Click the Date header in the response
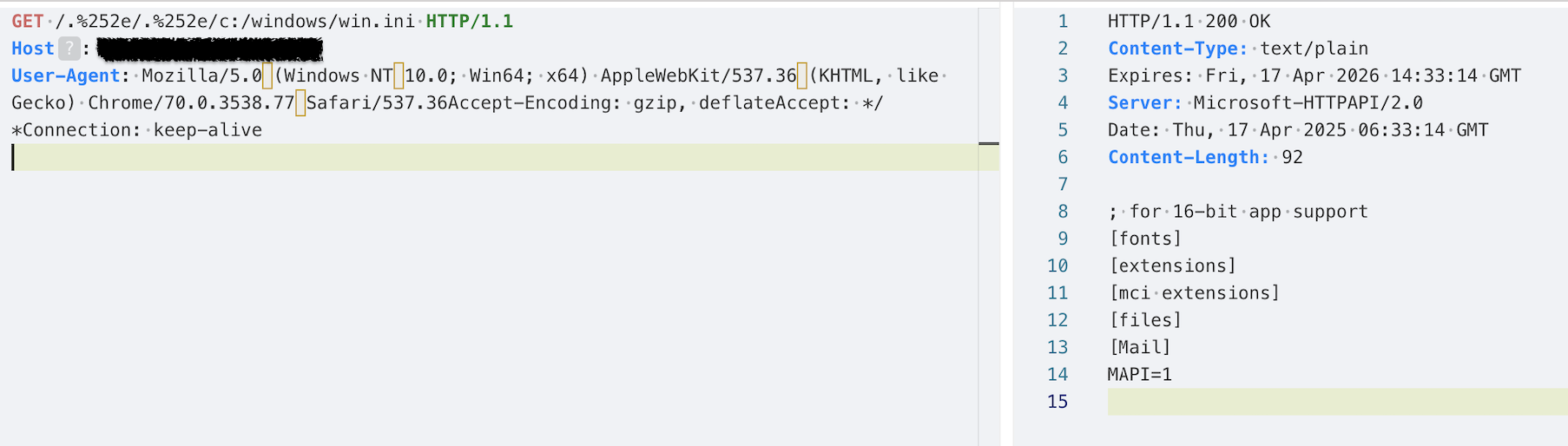Image resolution: width=1568 pixels, height=446 pixels. 1297,130
